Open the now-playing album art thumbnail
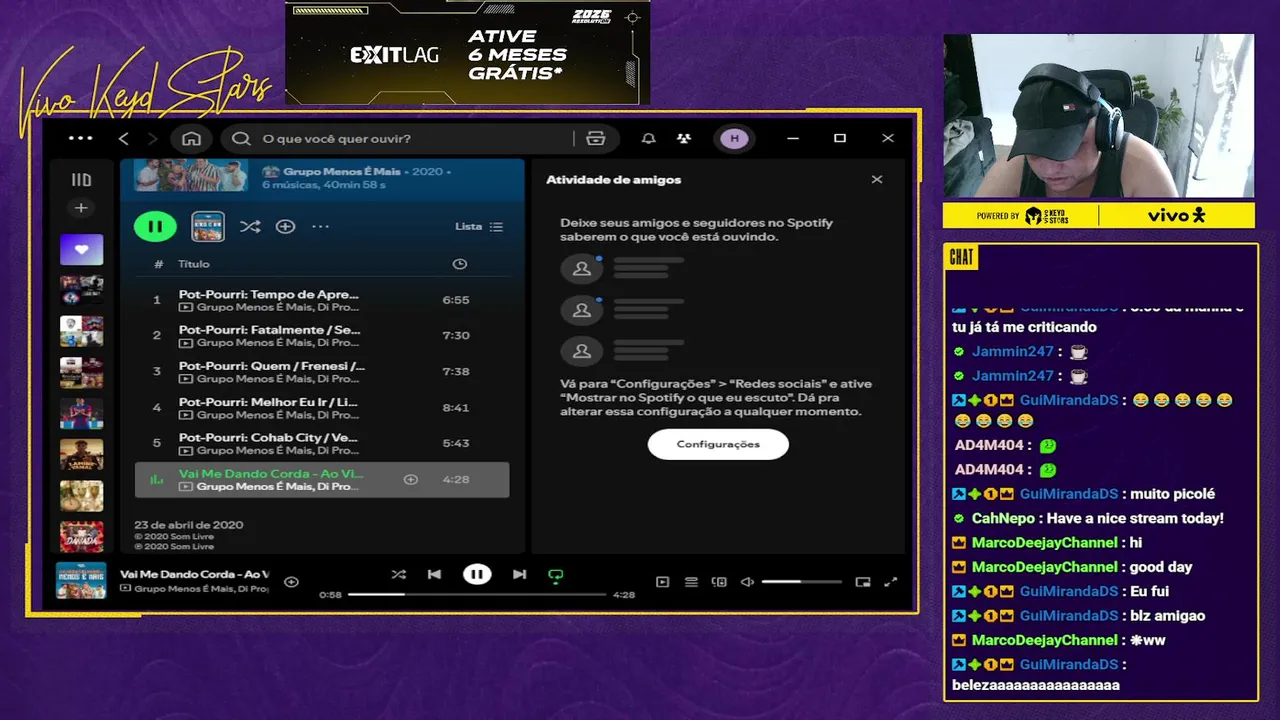Image resolution: width=1280 pixels, height=720 pixels. click(x=81, y=581)
